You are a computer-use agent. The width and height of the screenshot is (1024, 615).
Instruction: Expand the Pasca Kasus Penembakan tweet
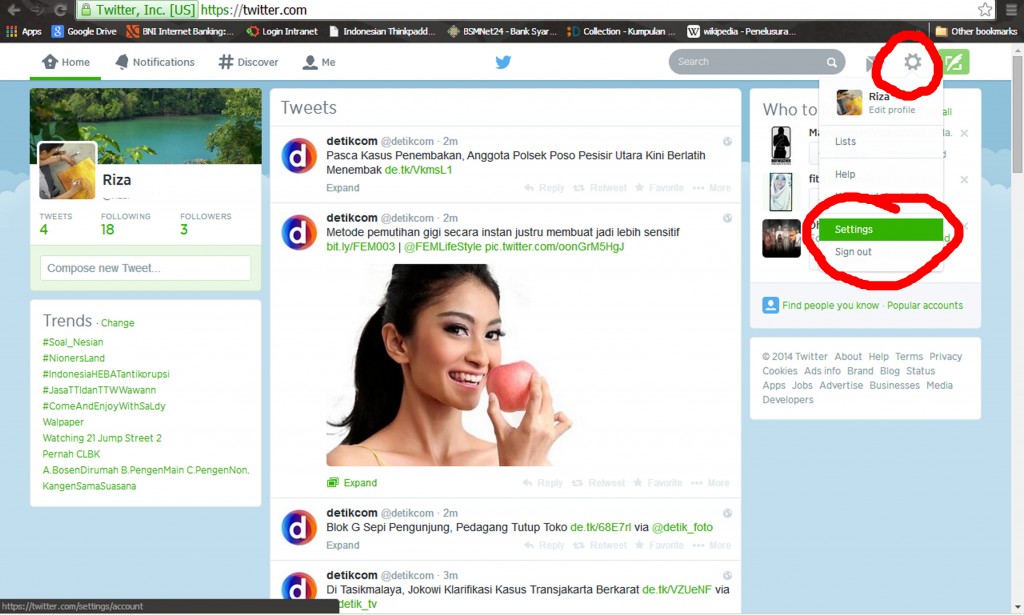343,188
